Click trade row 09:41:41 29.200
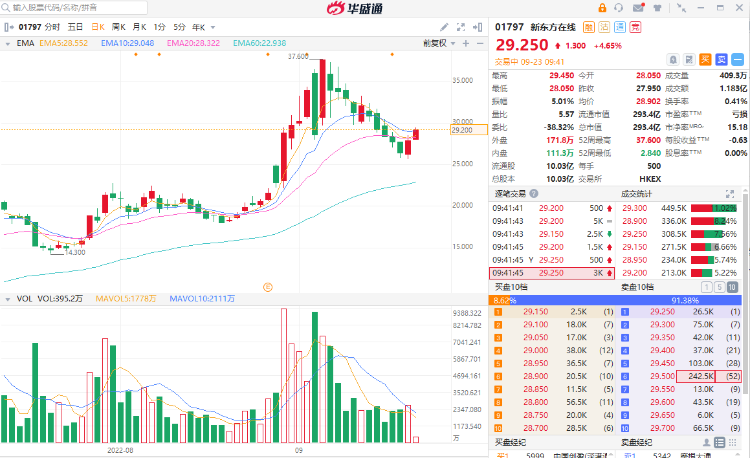This screenshot has height=458, width=750. tap(552, 208)
